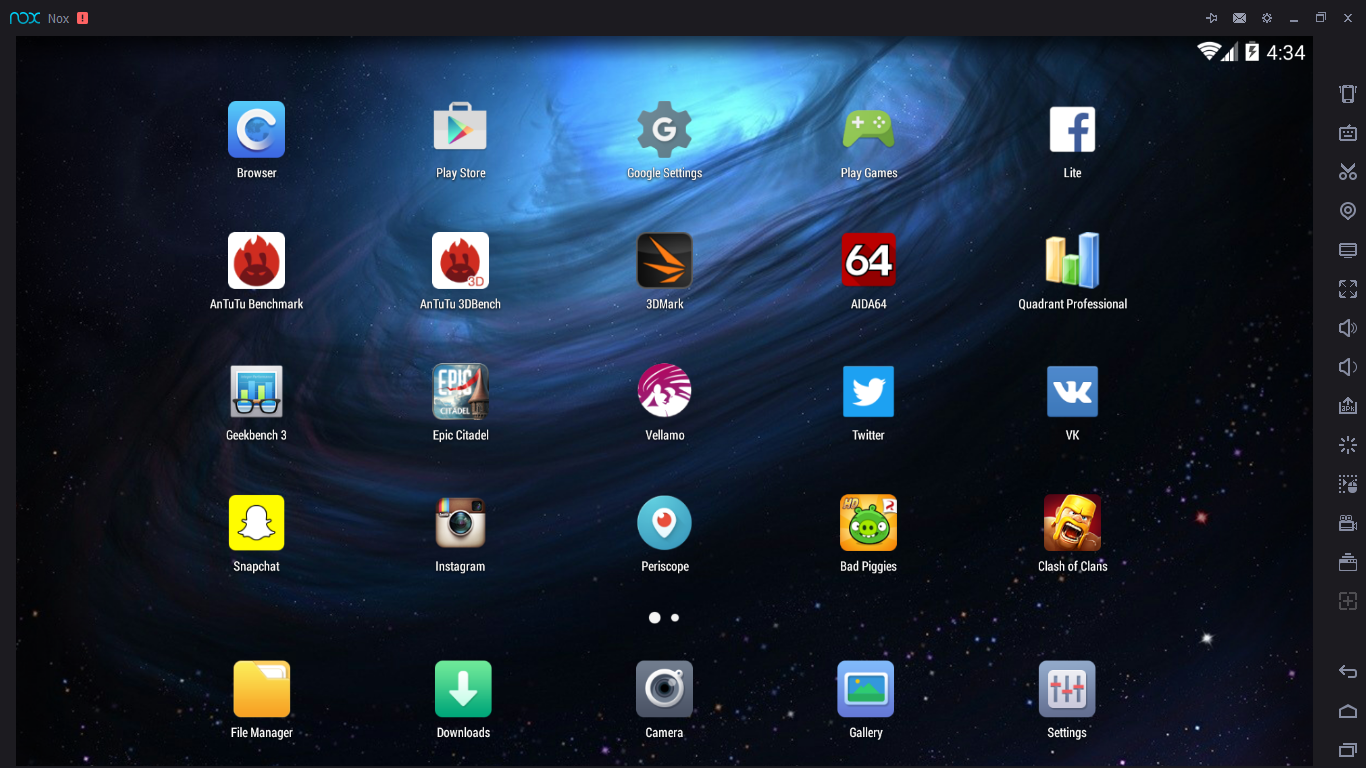Open Nox system settings gear in title bar

1267,18
